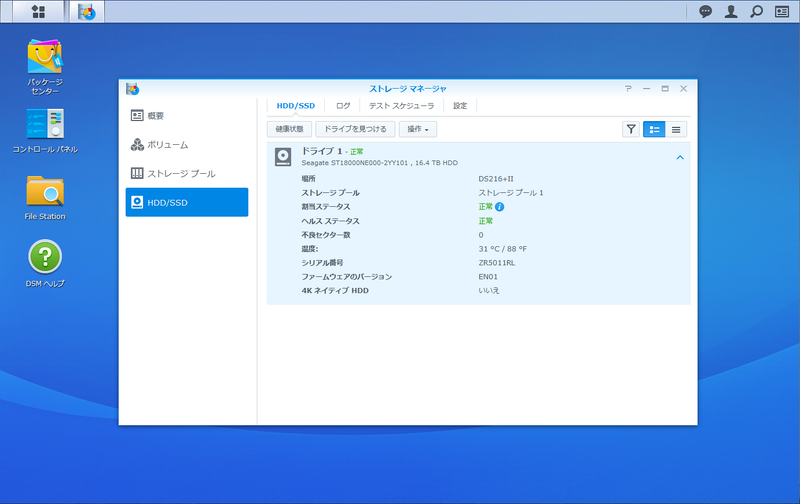Select Storage Manager icon in the taskbar
This screenshot has height=504, width=800.
click(87, 12)
